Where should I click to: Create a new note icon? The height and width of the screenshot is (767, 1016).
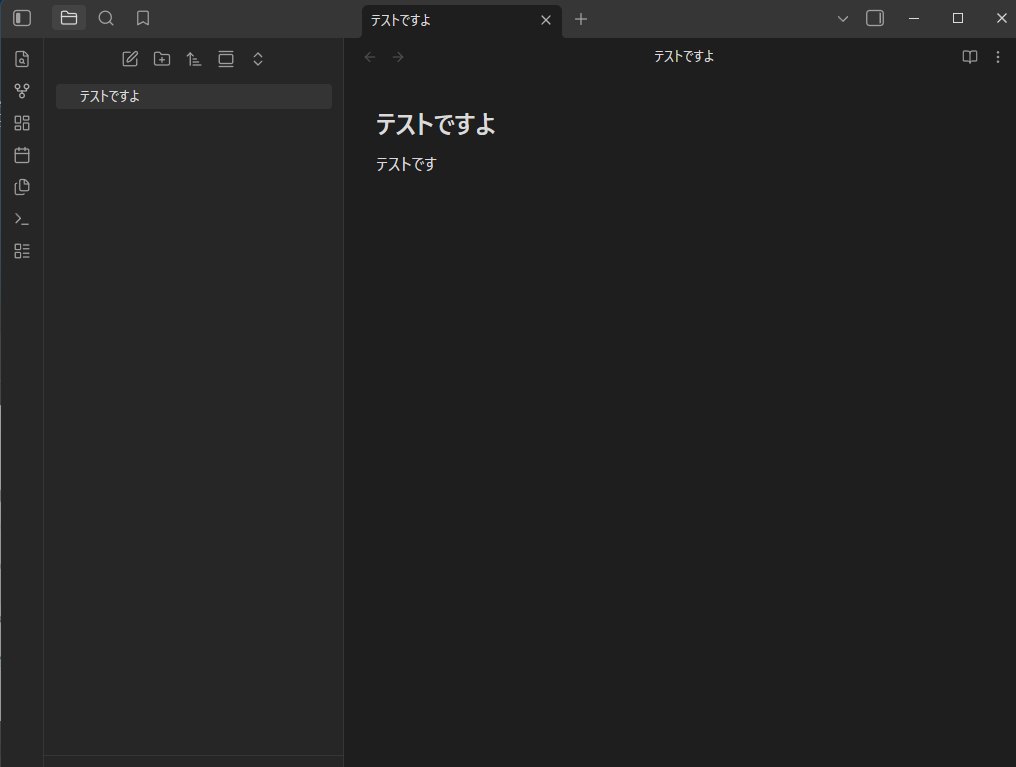(x=130, y=59)
